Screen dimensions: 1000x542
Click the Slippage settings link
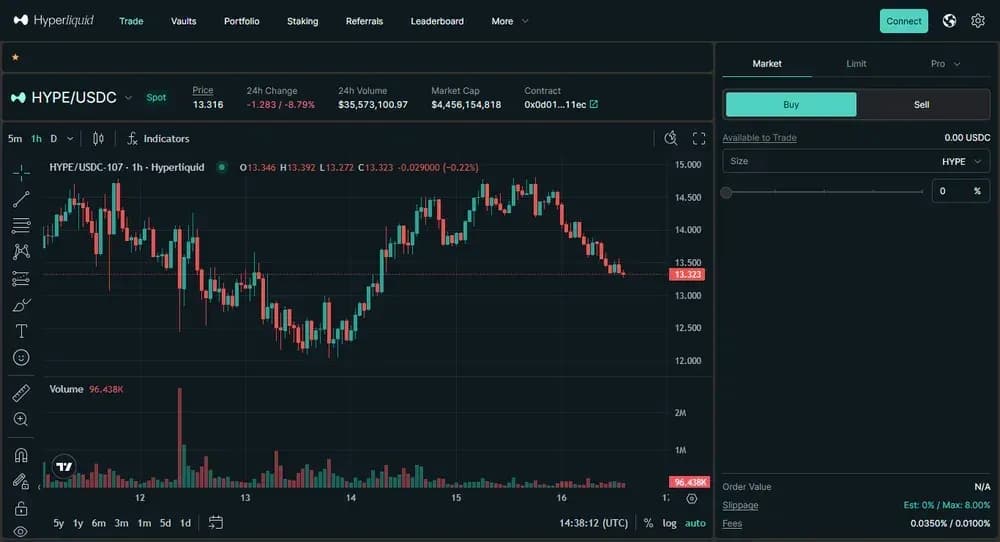pyautogui.click(x=740, y=505)
